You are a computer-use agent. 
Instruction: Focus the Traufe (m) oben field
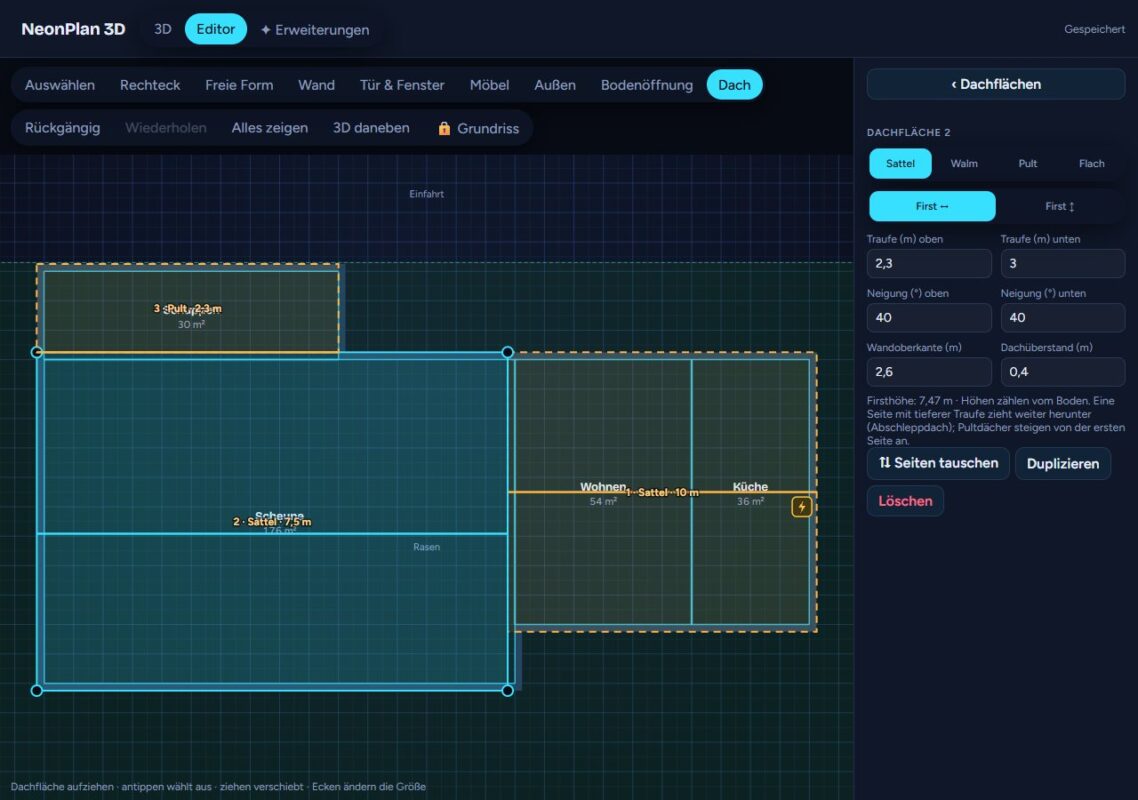(929, 264)
